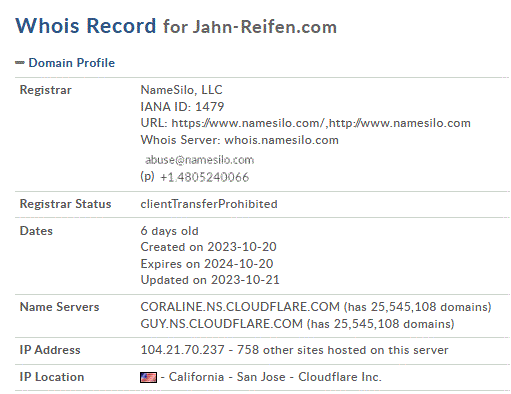Click the 'Dates' row label
The image size is (511, 394).
36,231
